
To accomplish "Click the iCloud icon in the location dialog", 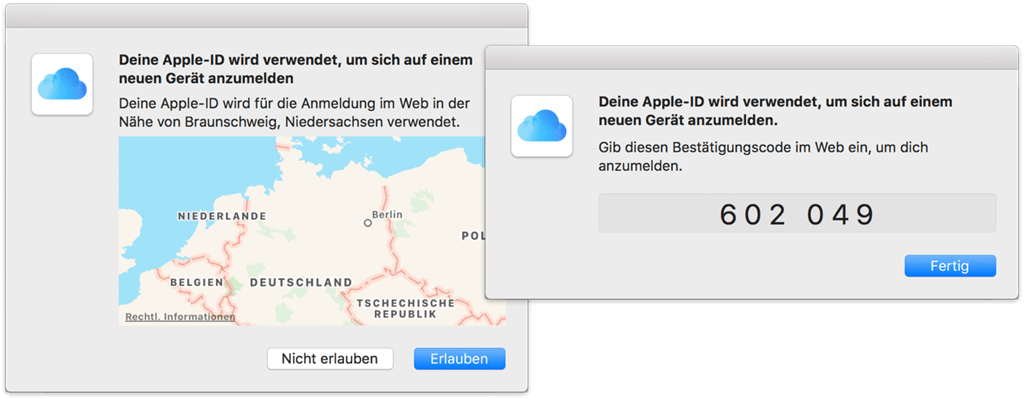I will pyautogui.click(x=62, y=85).
